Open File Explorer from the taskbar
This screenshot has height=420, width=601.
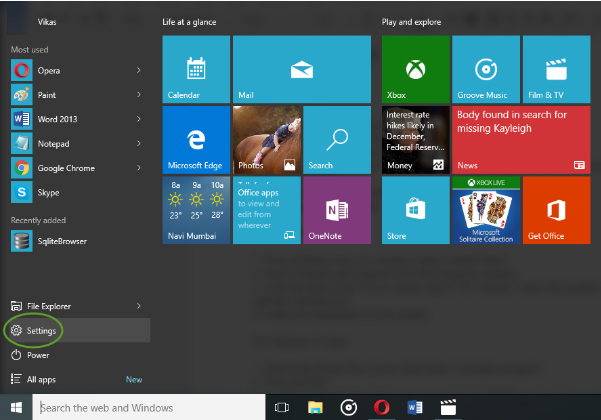(x=315, y=407)
